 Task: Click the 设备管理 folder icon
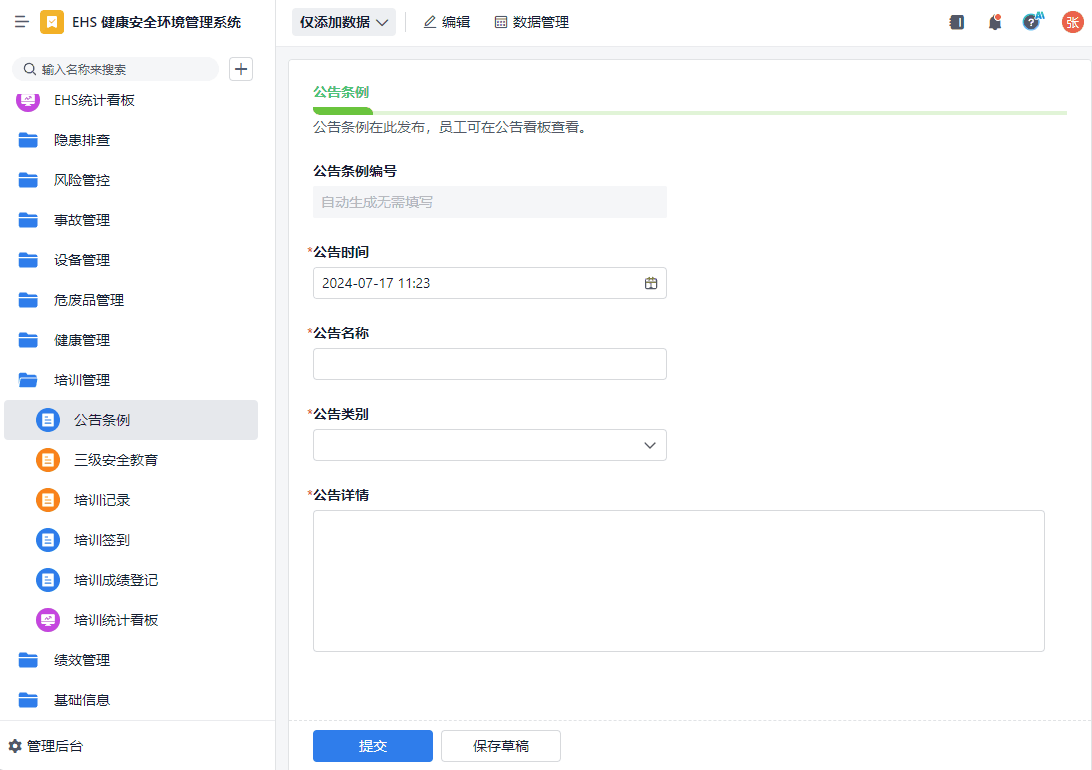click(28, 260)
